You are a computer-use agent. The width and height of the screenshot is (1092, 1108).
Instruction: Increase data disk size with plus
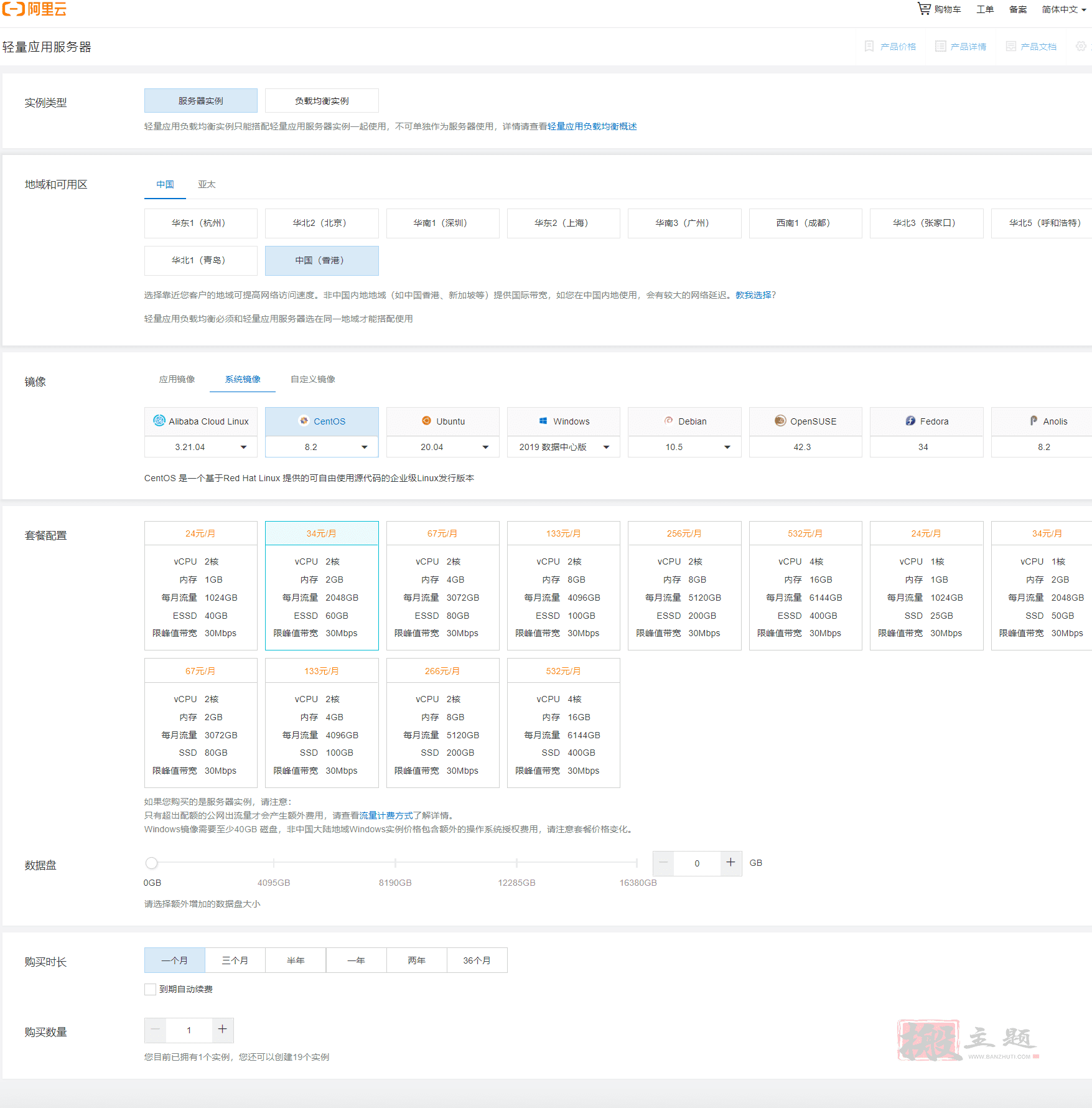(730, 863)
